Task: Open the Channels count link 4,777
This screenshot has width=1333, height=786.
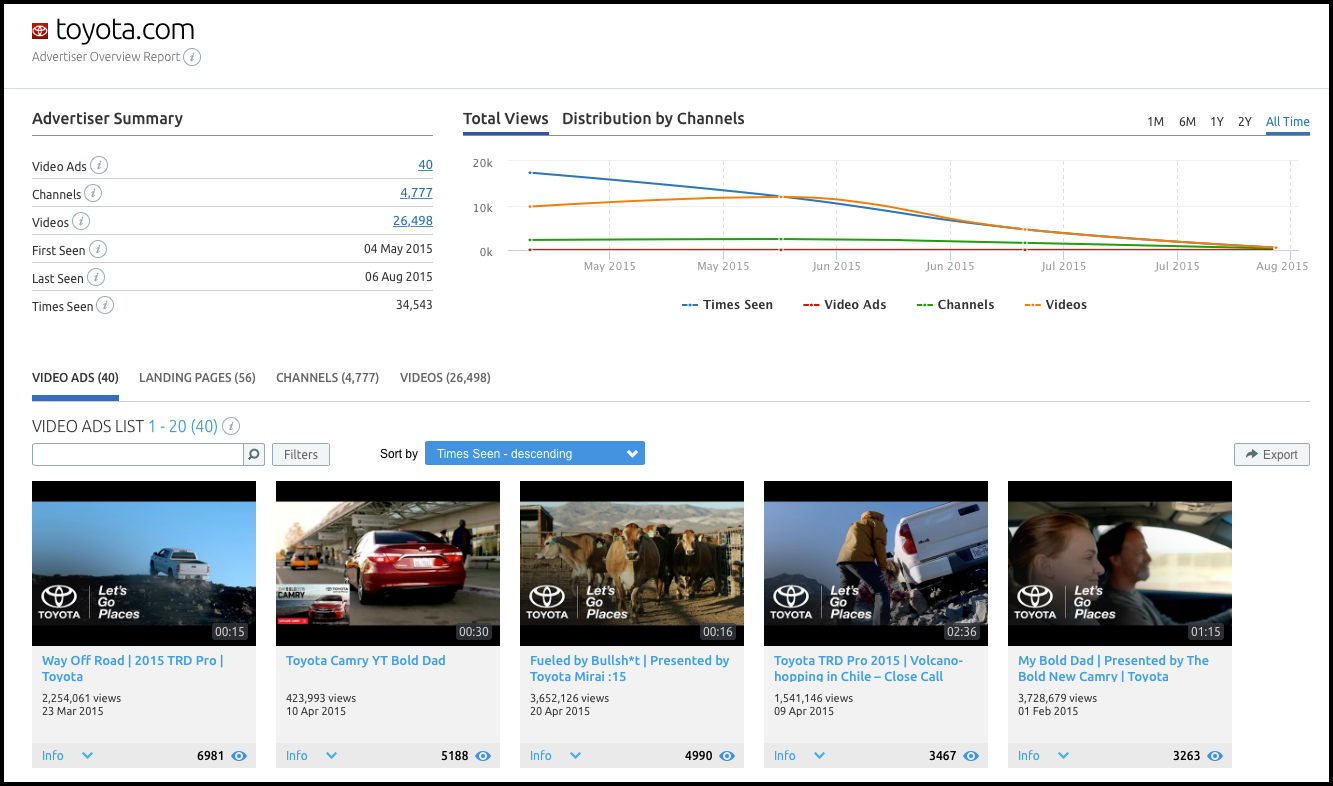Action: tap(416, 193)
